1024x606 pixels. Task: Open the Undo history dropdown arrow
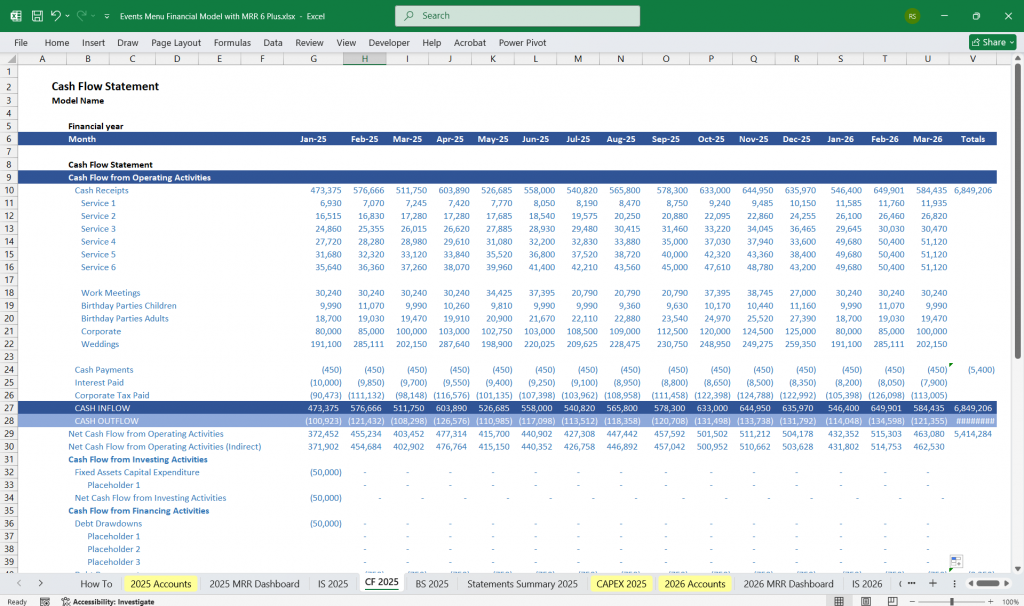click(x=67, y=16)
